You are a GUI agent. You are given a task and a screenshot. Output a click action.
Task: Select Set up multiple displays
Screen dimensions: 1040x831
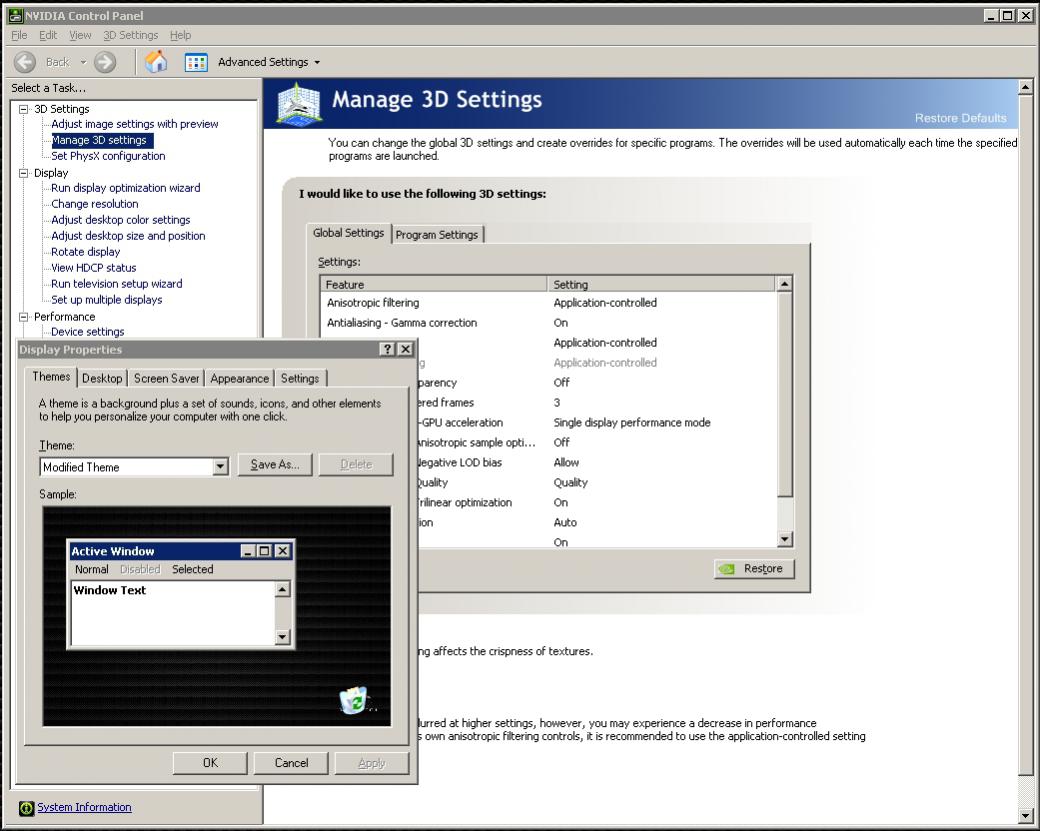107,300
